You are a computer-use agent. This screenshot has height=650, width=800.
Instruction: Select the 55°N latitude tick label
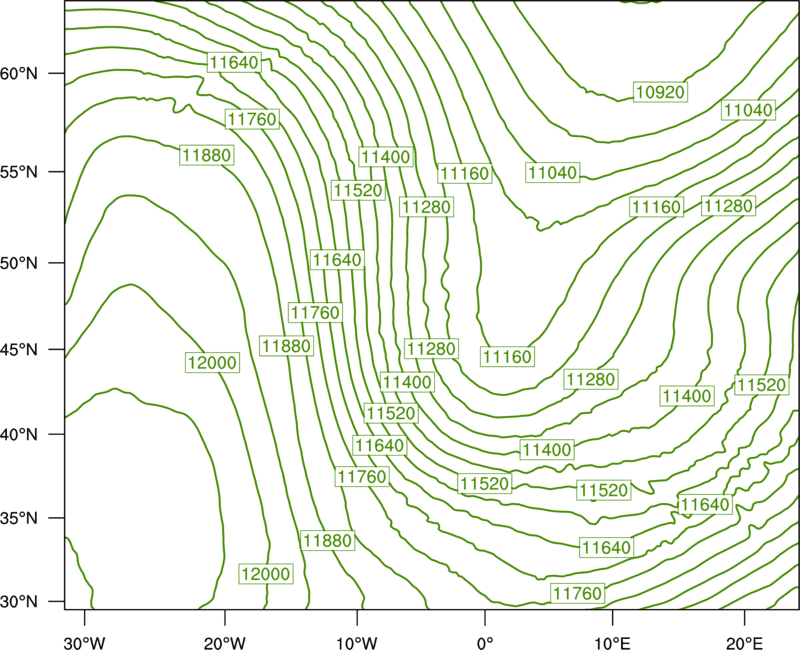[x=19, y=172]
